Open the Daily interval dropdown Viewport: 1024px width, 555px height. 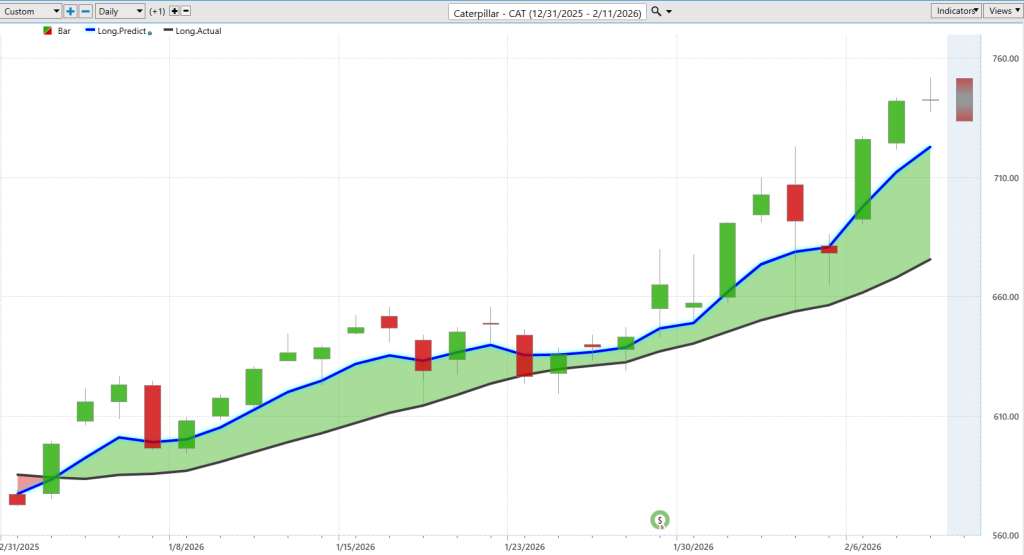point(120,11)
